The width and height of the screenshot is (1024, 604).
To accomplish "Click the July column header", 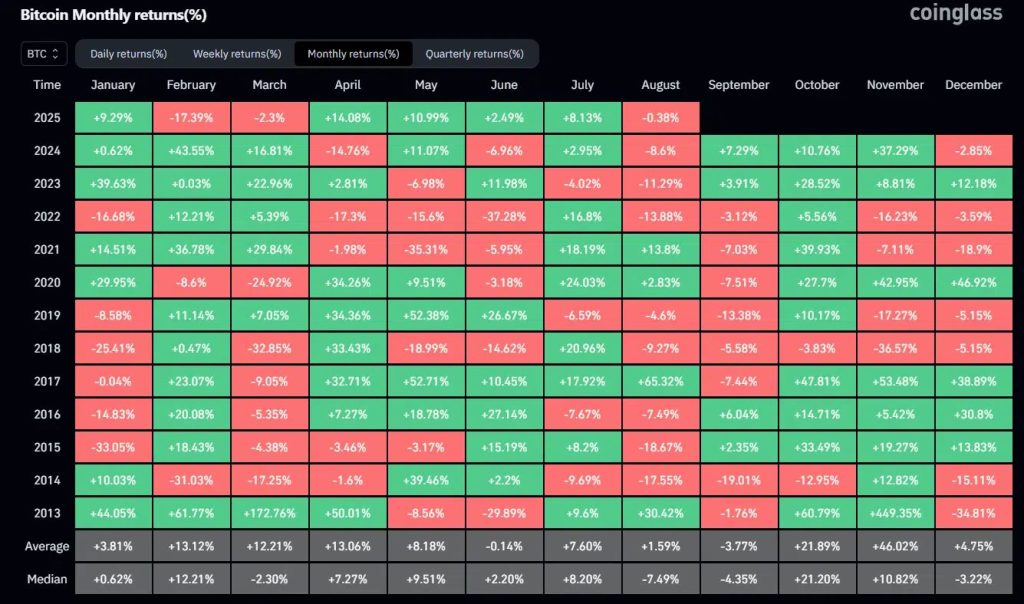I will click(x=582, y=85).
